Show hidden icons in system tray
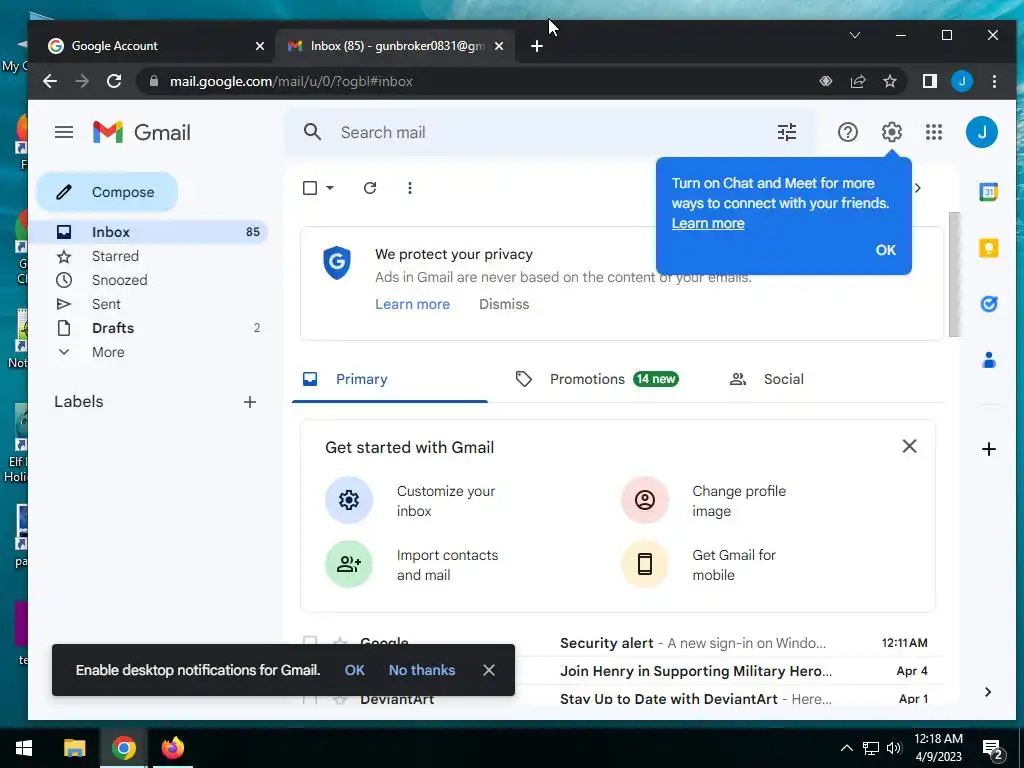This screenshot has height=768, width=1024. (846, 748)
